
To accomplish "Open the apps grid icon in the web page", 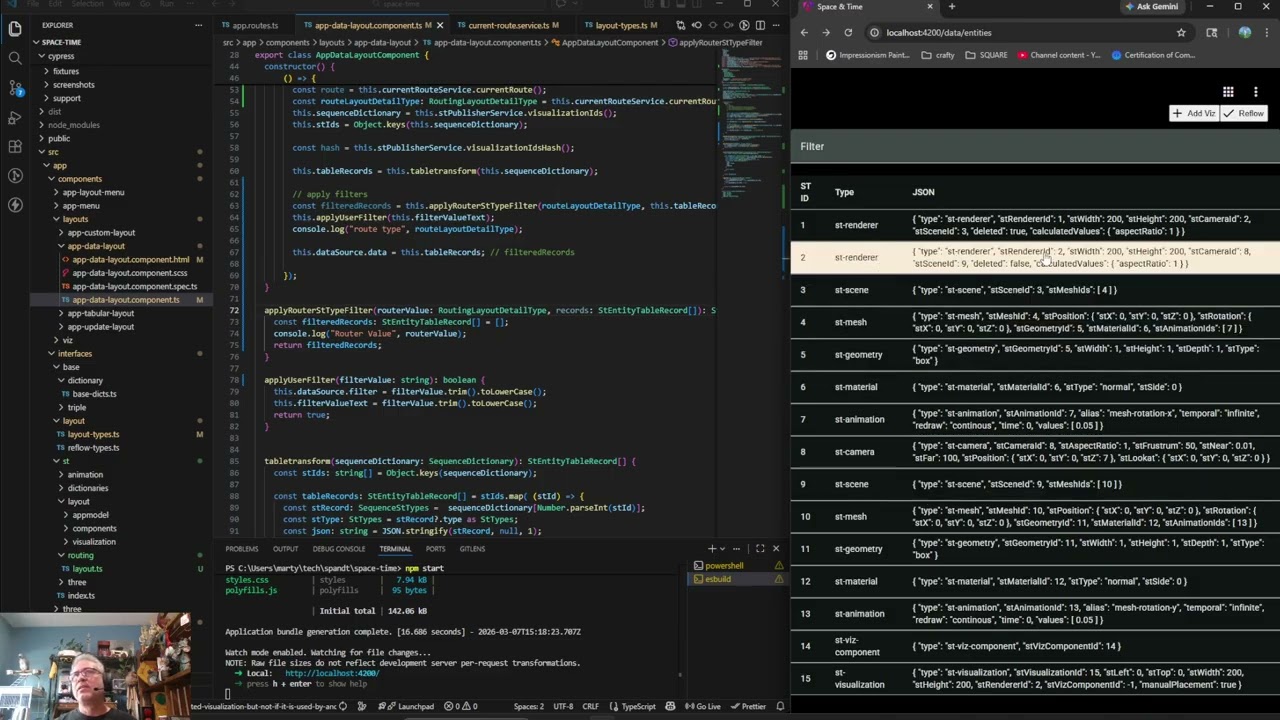I will (x=1228, y=92).
